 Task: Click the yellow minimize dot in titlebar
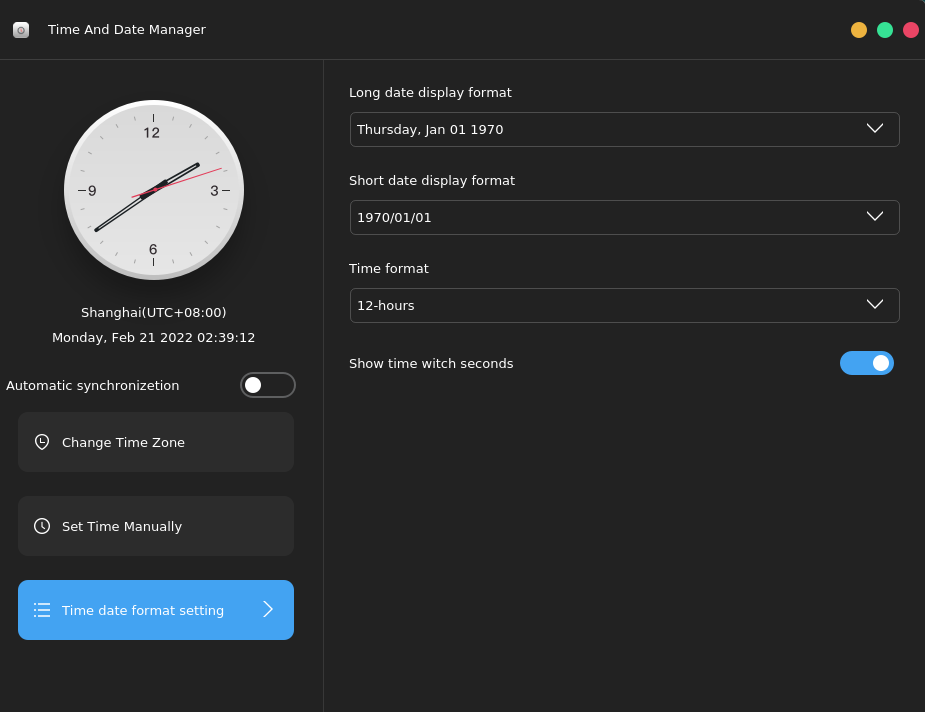pos(858,30)
